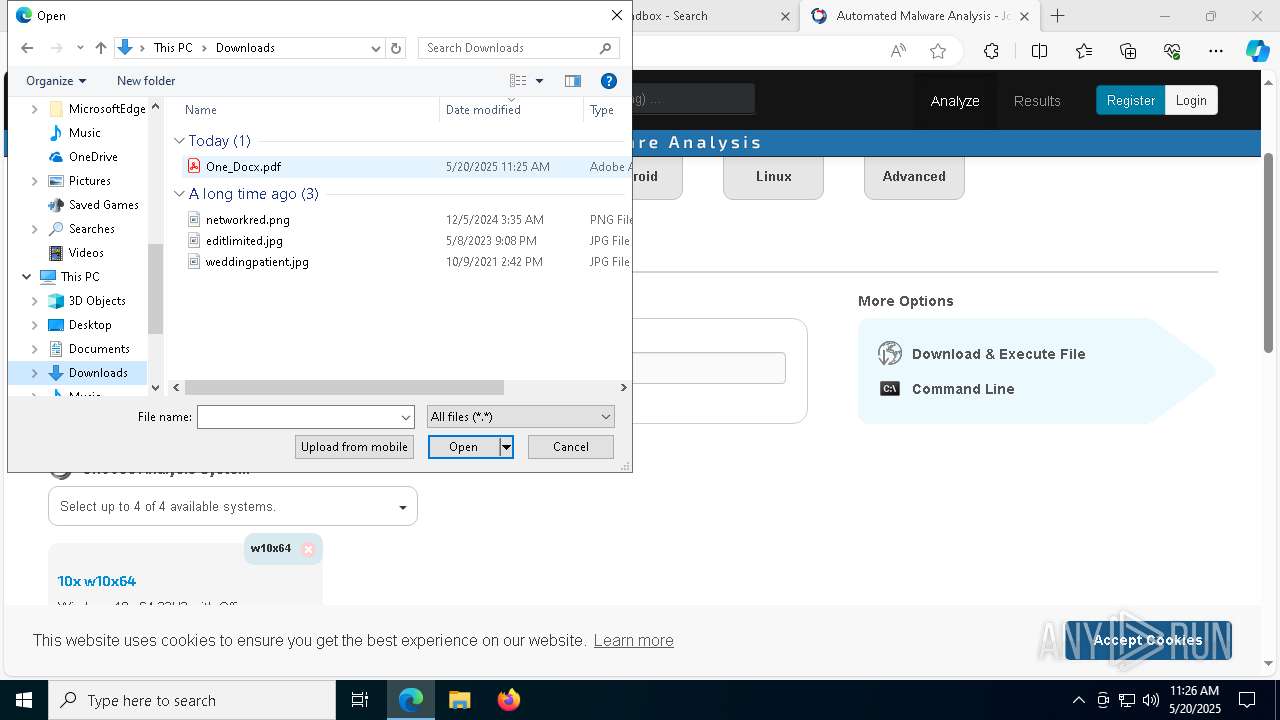Collapse the A long time ago group
Viewport: 1280px width, 720px height.
click(179, 194)
